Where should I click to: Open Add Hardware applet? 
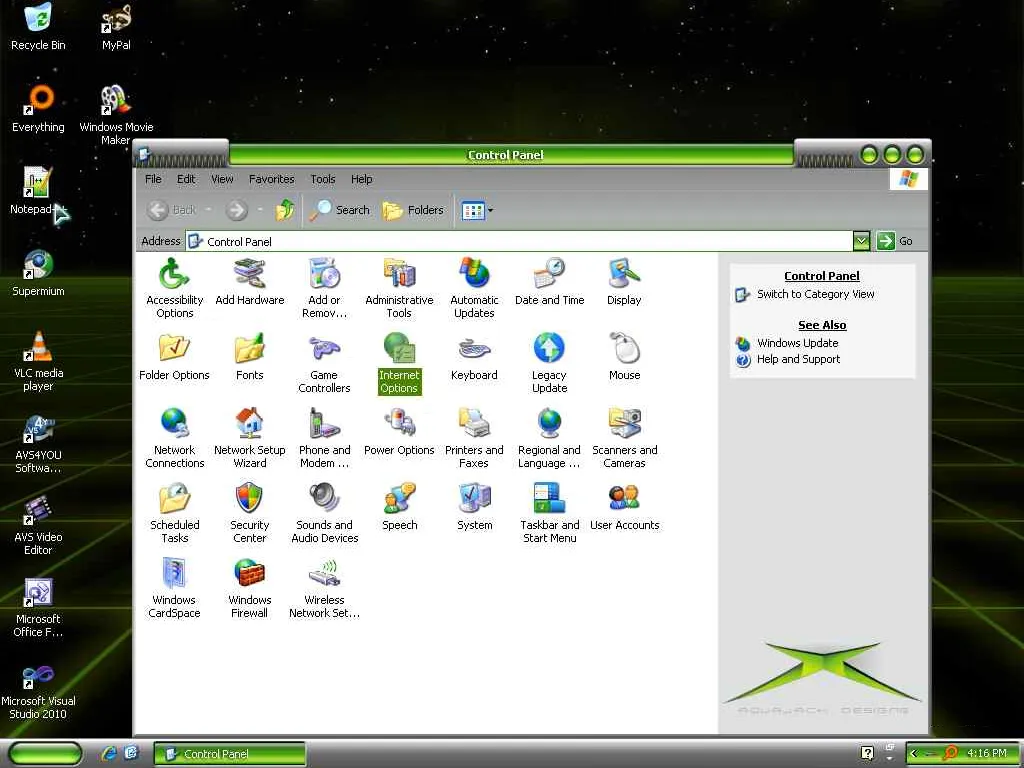[x=249, y=282]
